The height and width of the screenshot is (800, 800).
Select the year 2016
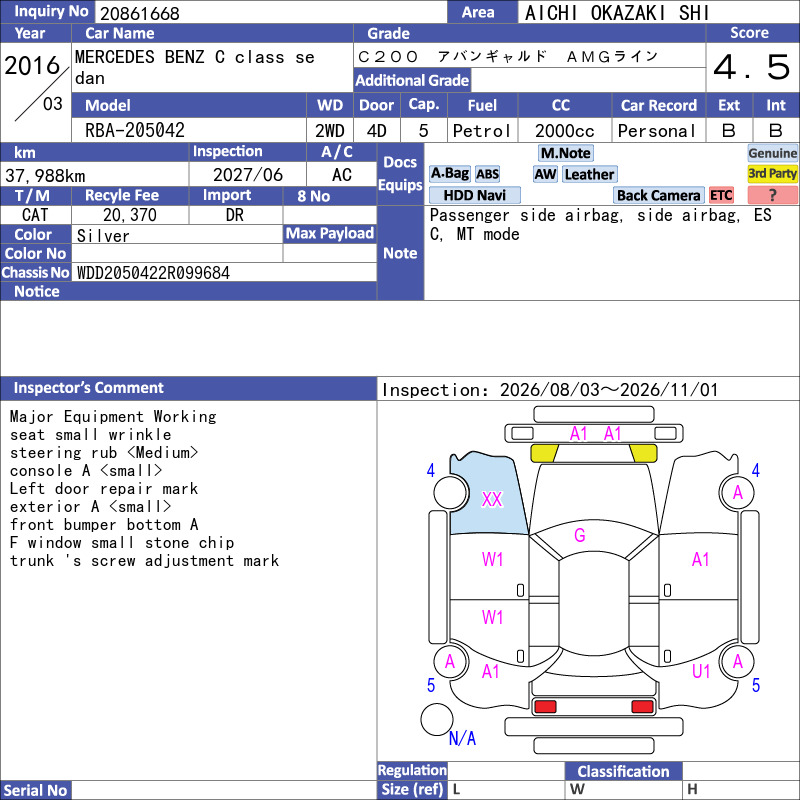[x=32, y=65]
